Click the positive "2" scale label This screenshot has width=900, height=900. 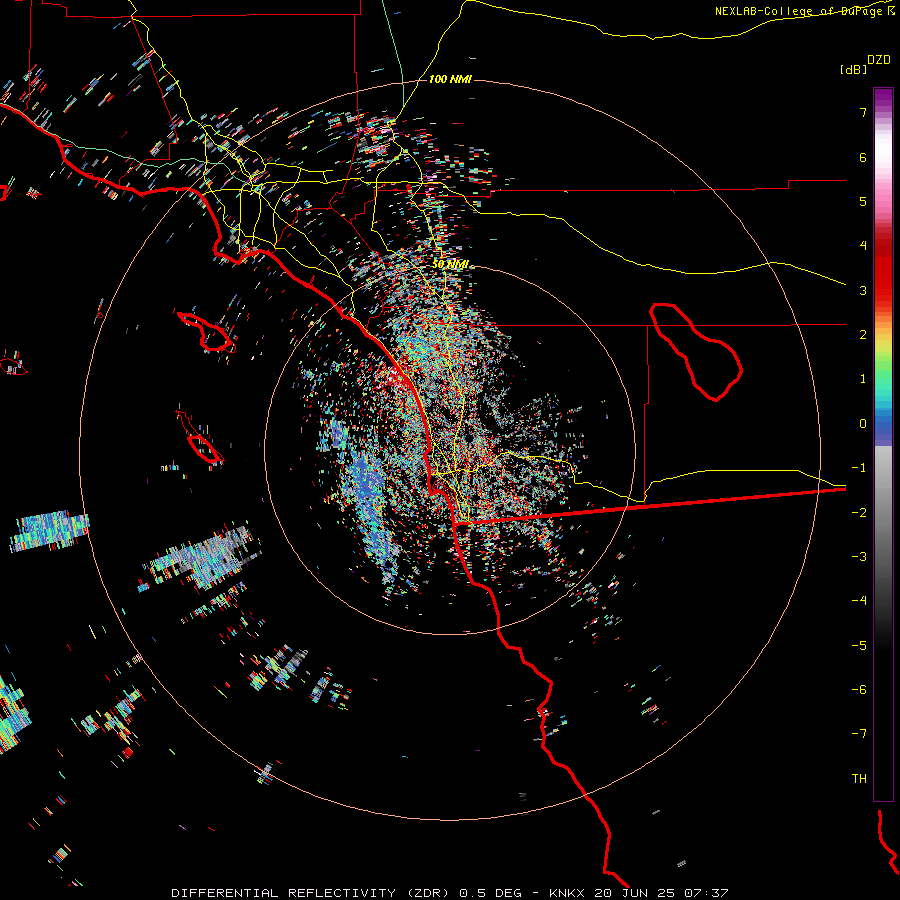[x=863, y=335]
